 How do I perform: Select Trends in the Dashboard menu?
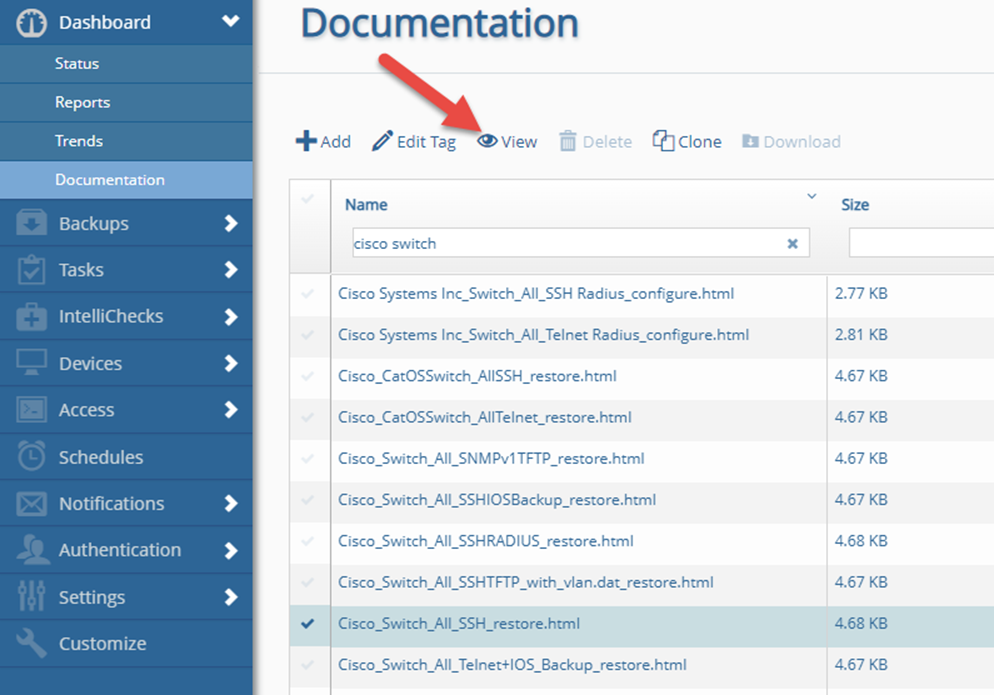79,141
